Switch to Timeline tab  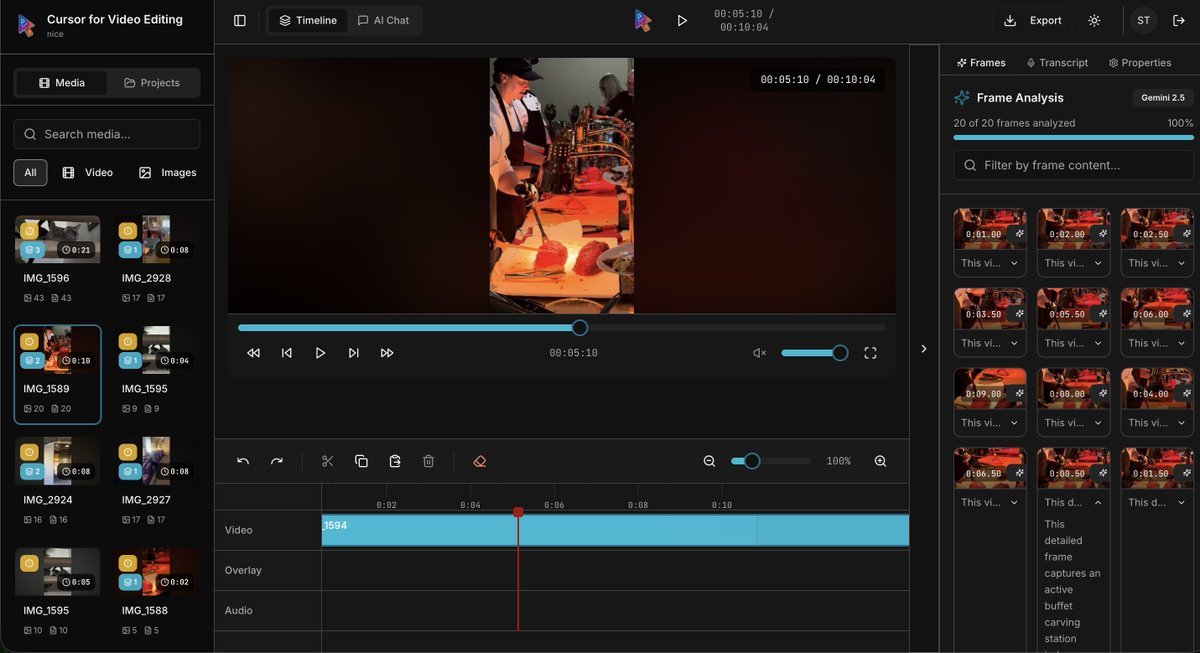coord(308,20)
